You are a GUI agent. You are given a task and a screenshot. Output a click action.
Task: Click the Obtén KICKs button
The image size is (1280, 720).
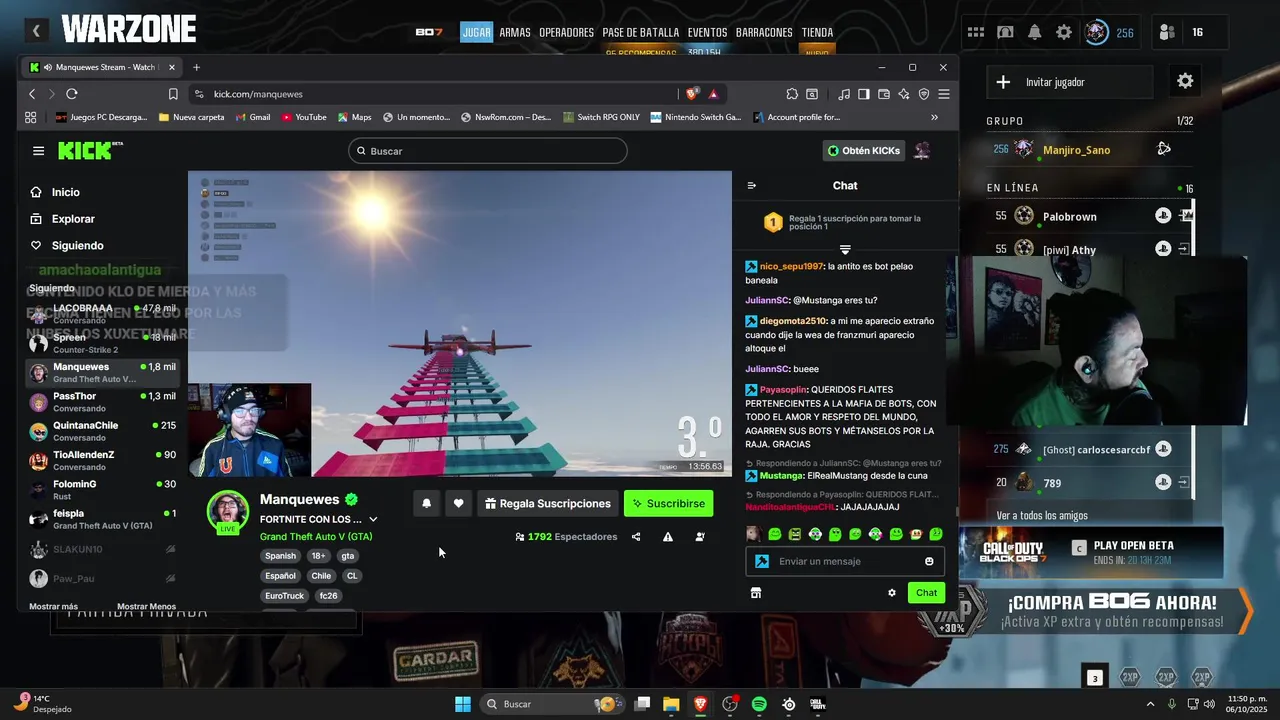click(x=864, y=151)
